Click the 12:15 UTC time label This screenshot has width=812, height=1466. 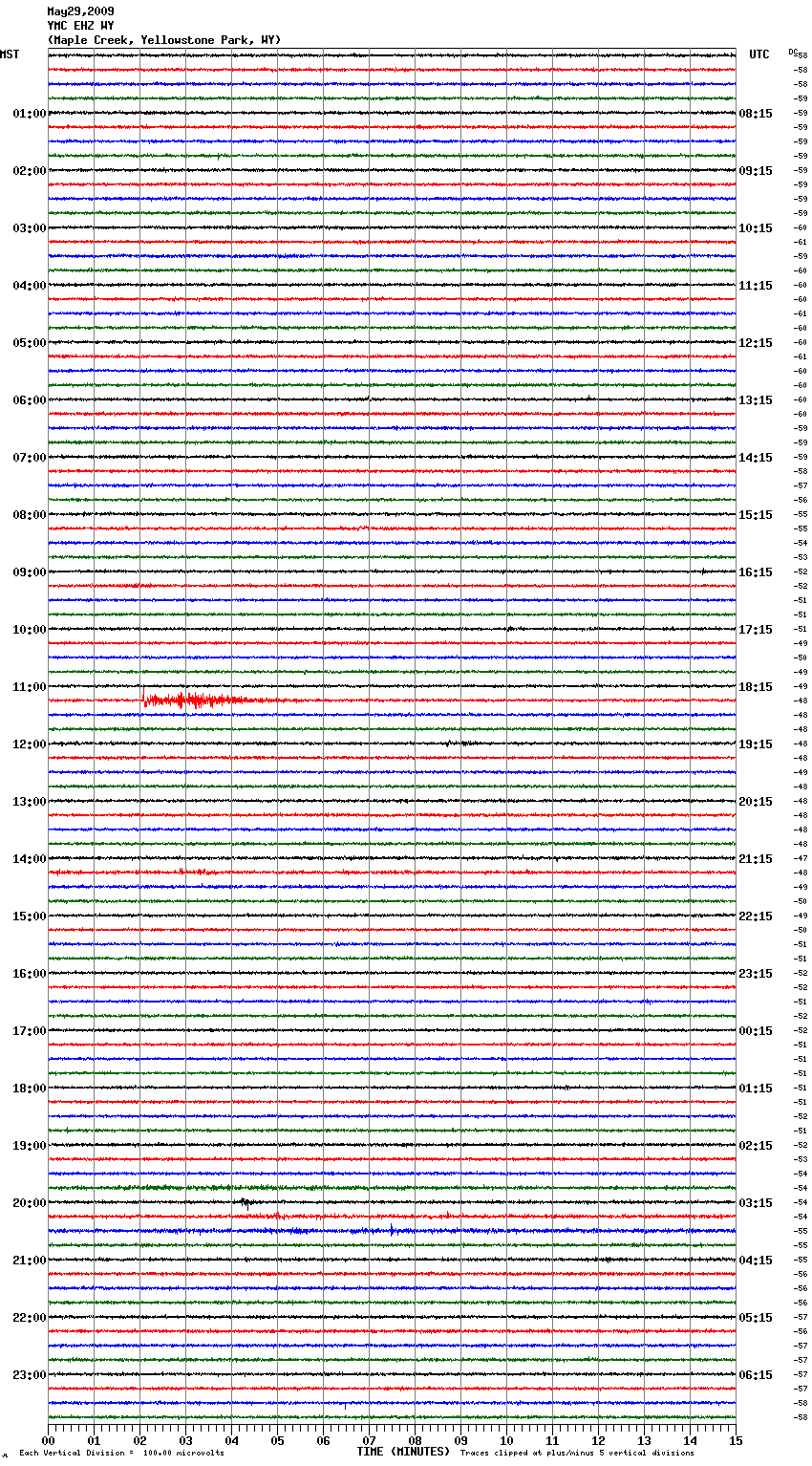(x=756, y=343)
